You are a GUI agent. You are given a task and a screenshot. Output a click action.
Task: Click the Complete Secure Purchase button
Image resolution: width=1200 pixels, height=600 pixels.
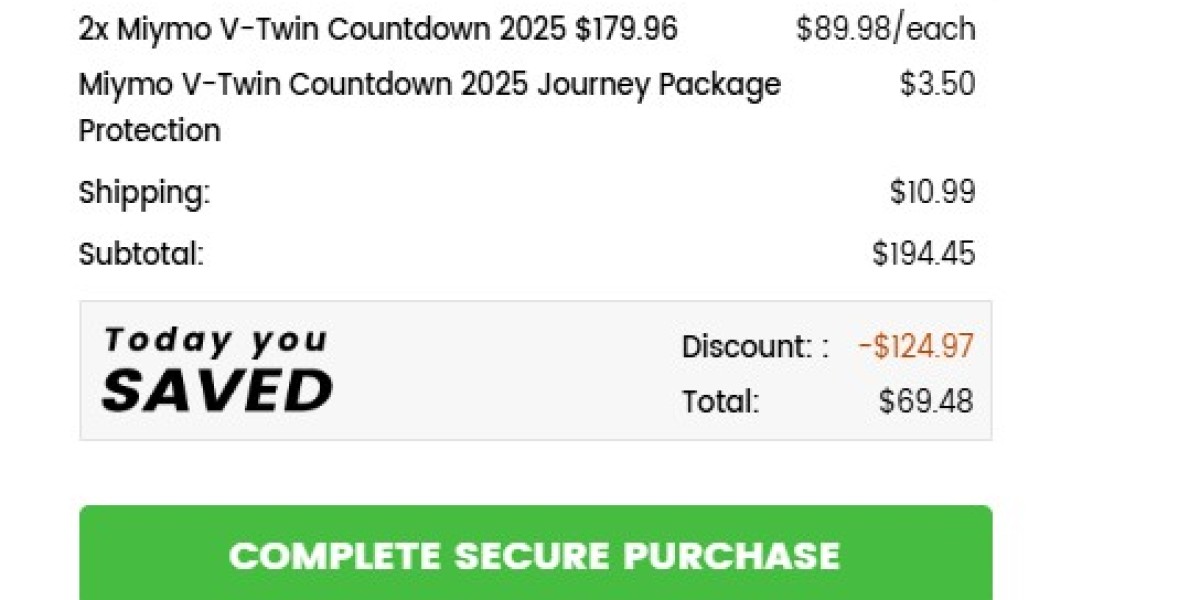[535, 555]
